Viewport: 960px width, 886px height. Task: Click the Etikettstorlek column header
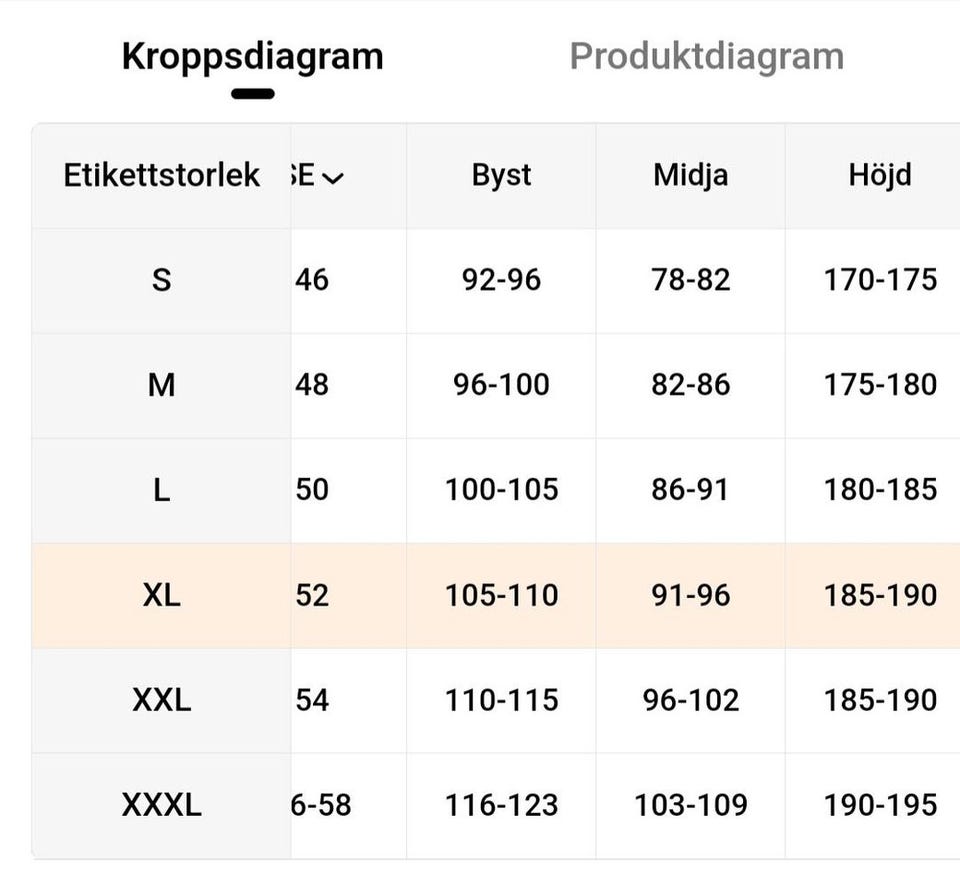[162, 176]
